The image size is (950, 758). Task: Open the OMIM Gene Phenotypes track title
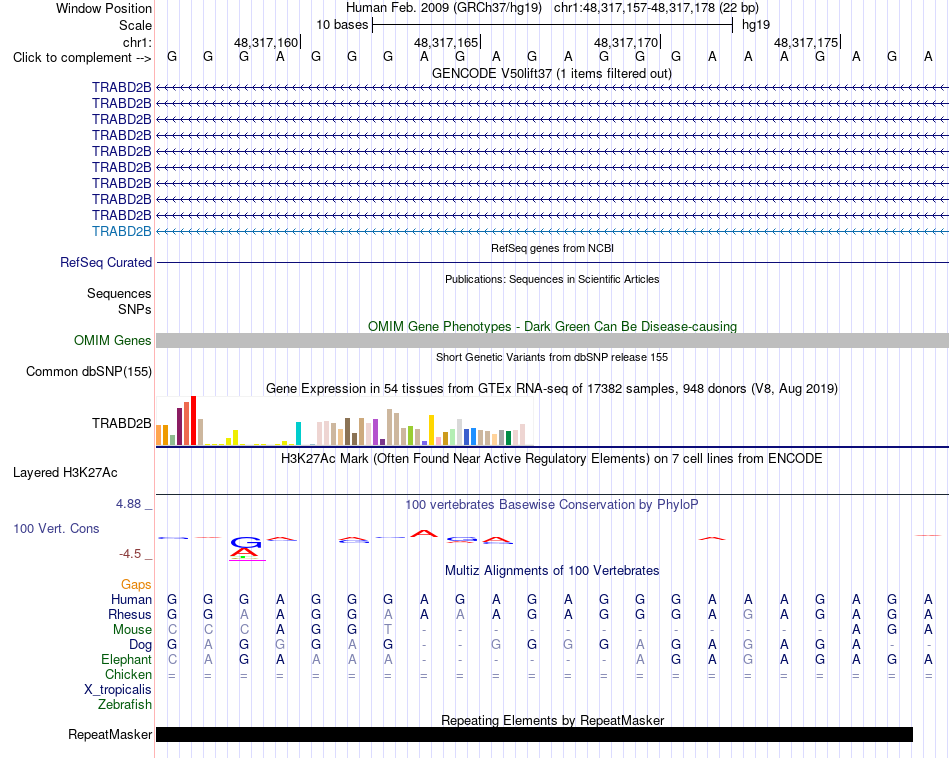coord(552,327)
